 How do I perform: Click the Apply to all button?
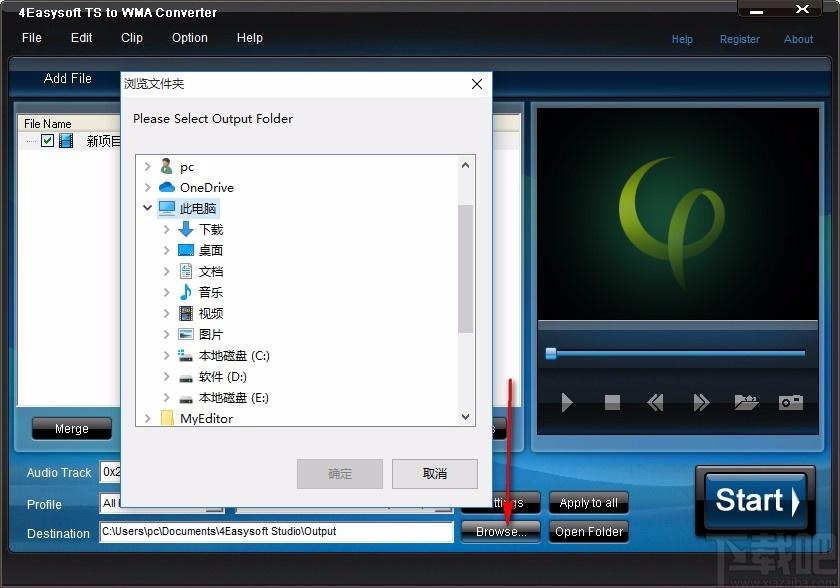pyautogui.click(x=589, y=502)
